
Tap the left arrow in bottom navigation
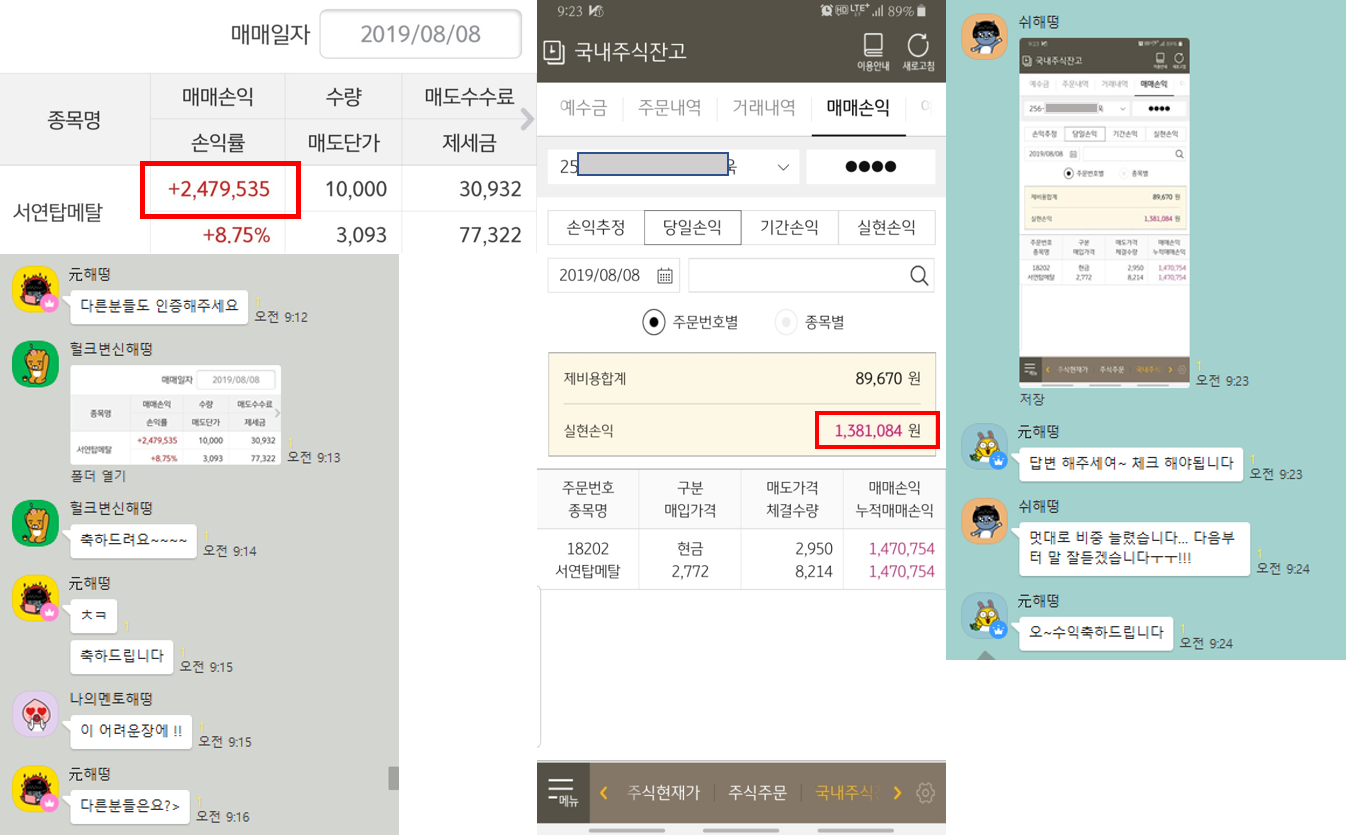[x=604, y=793]
